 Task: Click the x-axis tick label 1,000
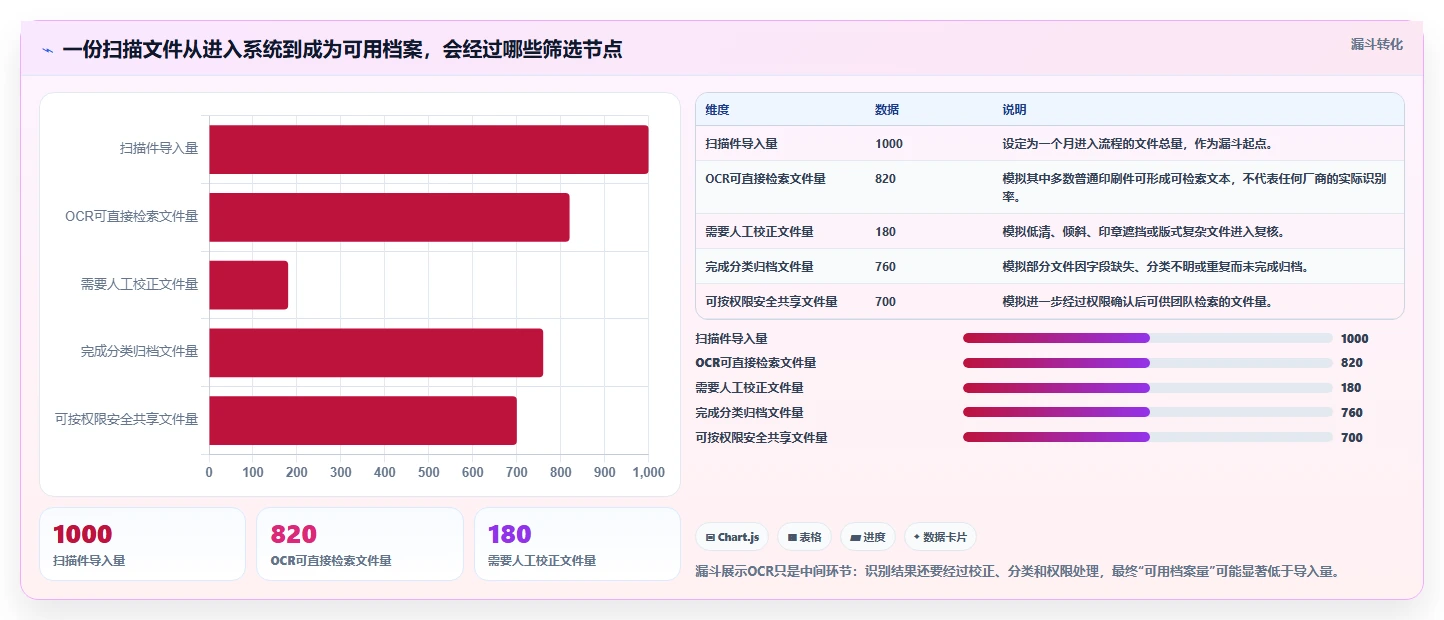point(649,472)
